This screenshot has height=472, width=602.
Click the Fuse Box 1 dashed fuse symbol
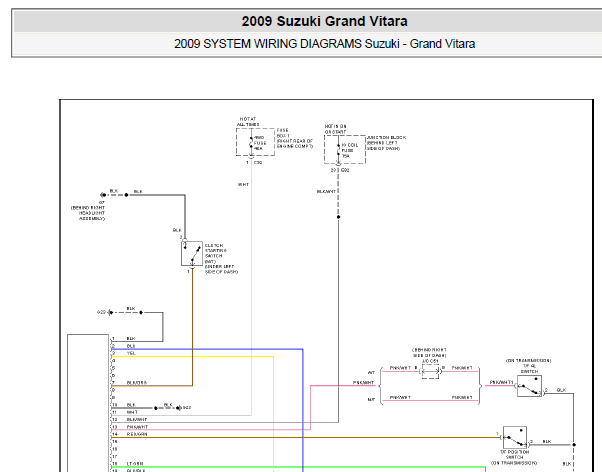(255, 142)
